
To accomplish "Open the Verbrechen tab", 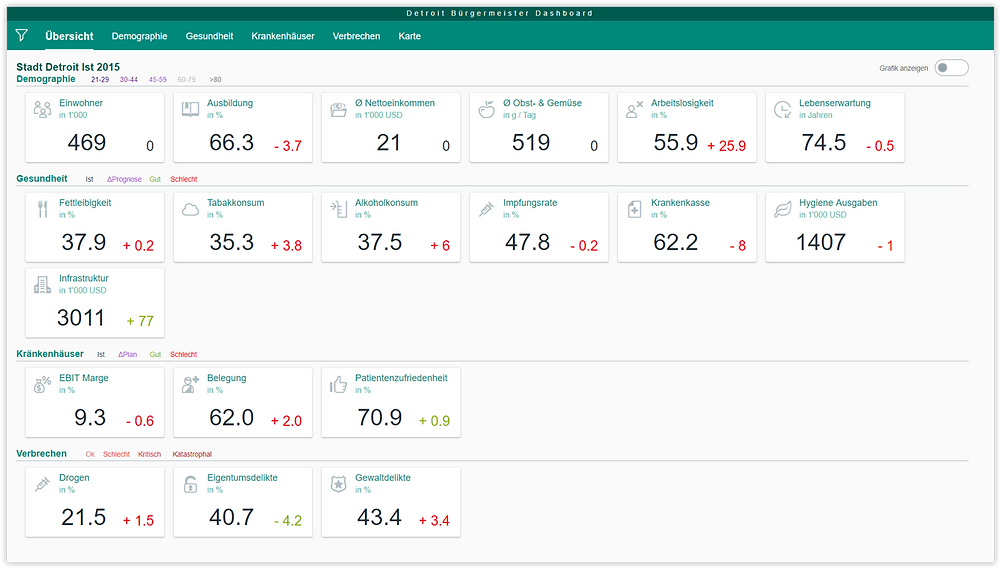I will pyautogui.click(x=356, y=36).
